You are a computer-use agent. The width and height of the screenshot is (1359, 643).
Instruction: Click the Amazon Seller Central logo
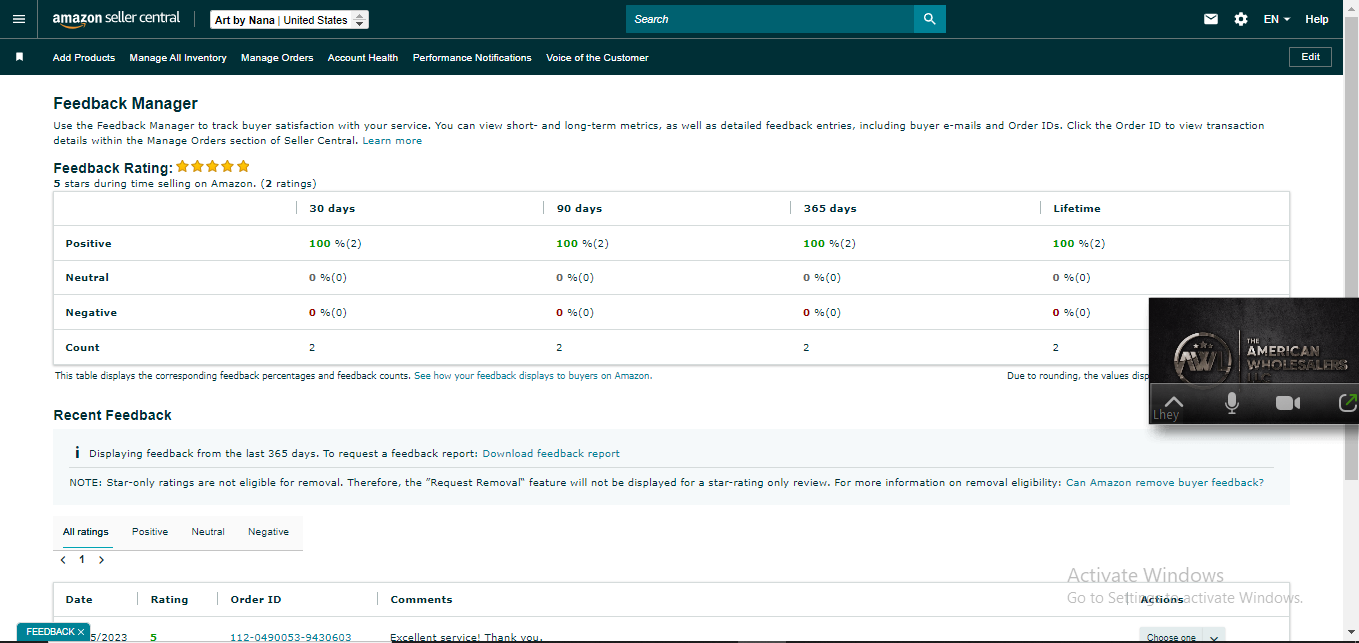pos(116,19)
